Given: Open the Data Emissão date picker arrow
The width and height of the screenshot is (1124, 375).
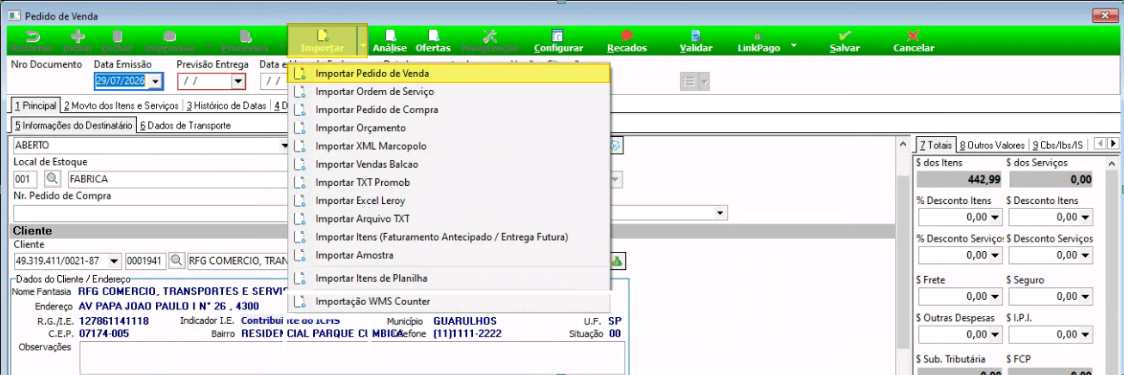Looking at the screenshot, I should click(156, 82).
